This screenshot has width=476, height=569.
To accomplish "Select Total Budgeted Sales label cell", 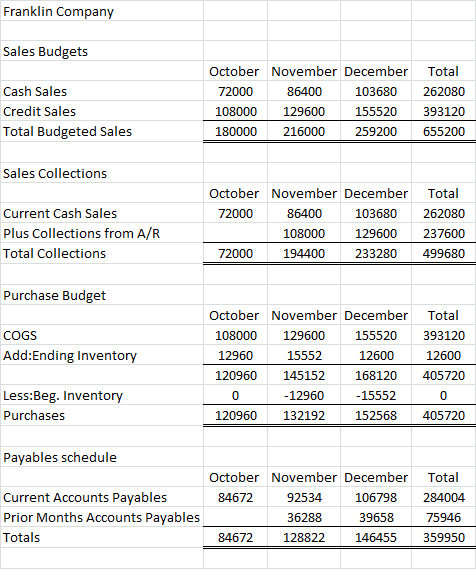I will [x=102, y=131].
